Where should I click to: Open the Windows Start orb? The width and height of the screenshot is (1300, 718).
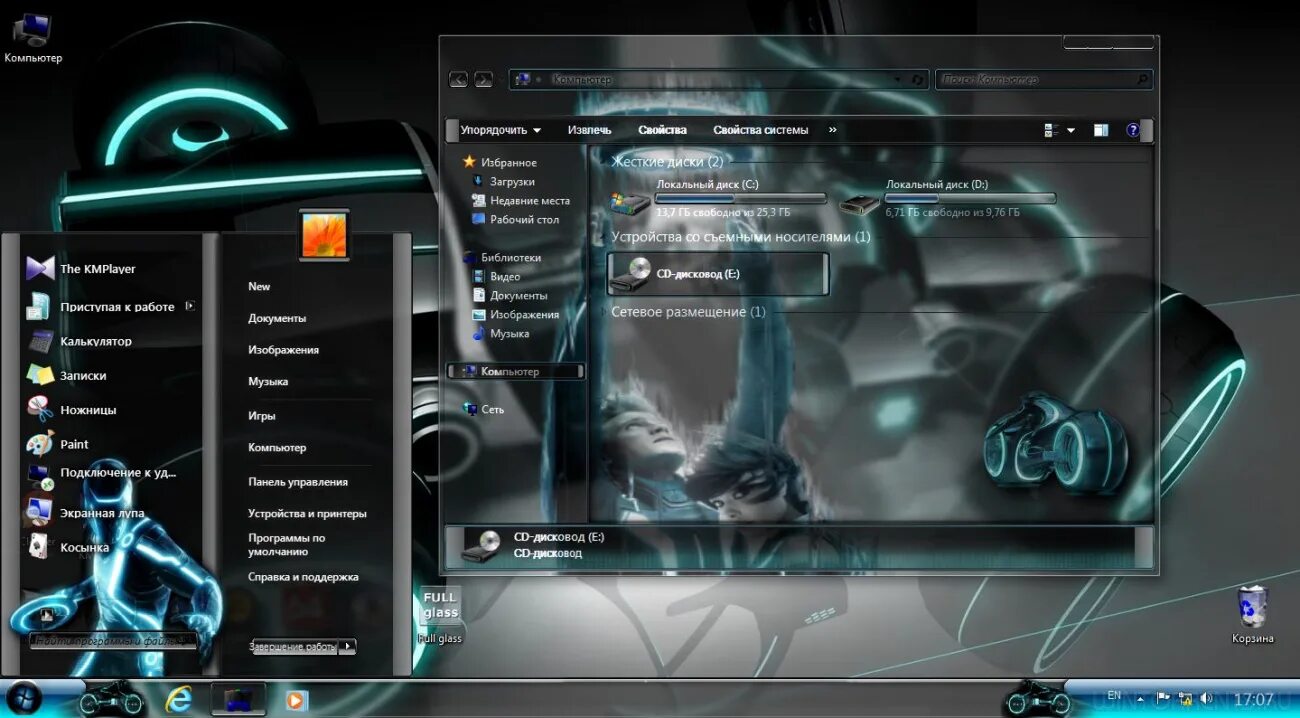24,697
